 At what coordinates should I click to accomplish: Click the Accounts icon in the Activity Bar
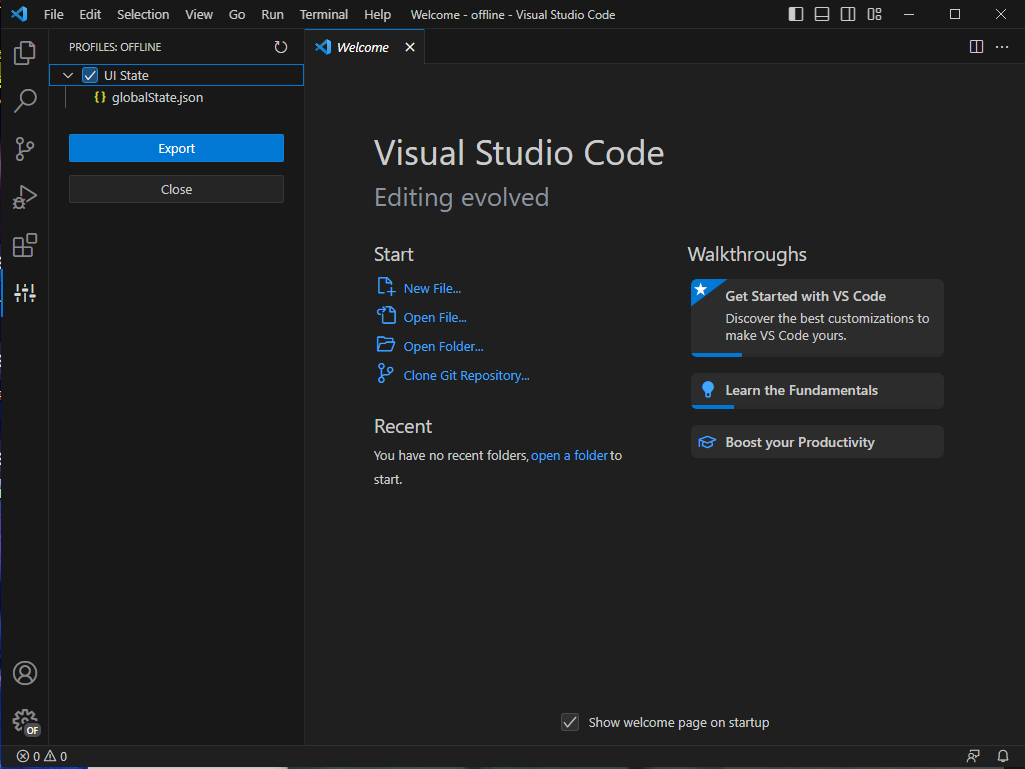[x=24, y=673]
